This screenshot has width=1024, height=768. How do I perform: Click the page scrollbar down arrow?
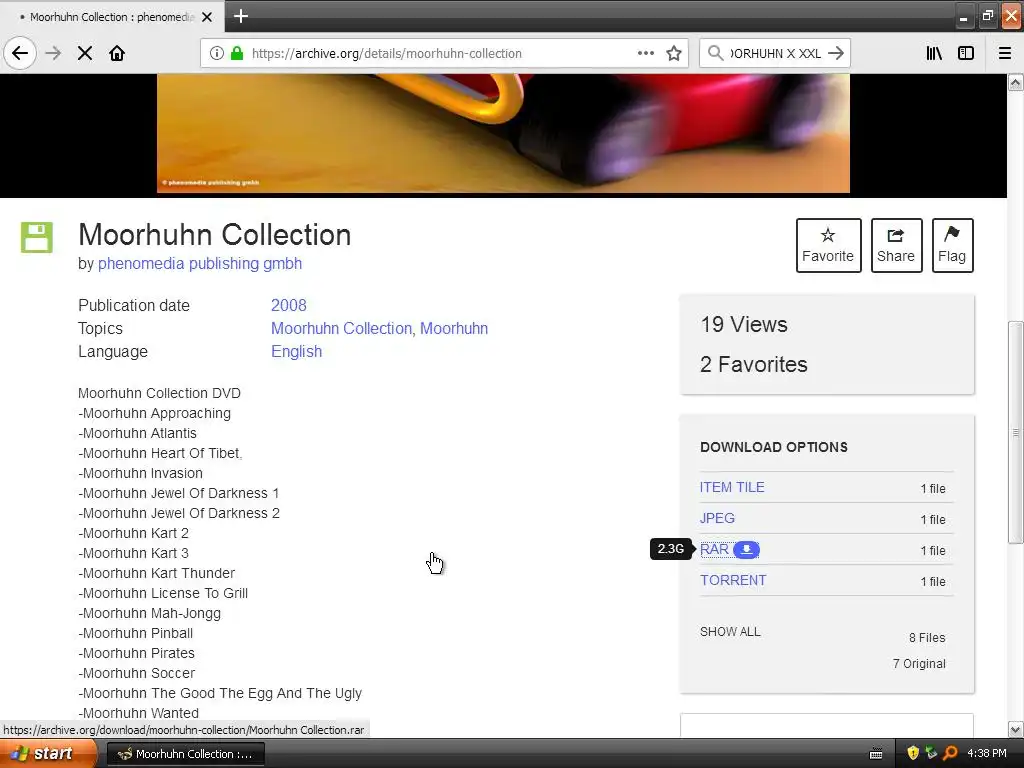pos(1016,729)
